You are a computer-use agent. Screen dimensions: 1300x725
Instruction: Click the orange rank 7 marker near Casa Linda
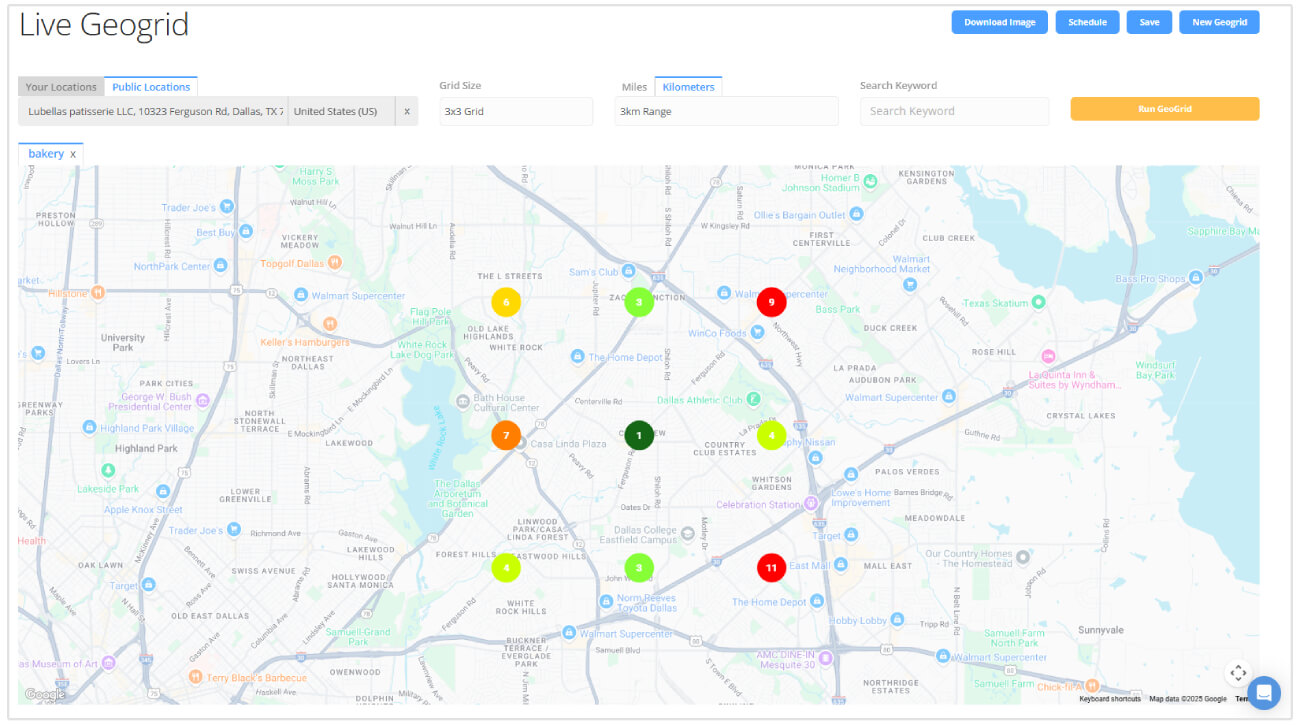506,435
